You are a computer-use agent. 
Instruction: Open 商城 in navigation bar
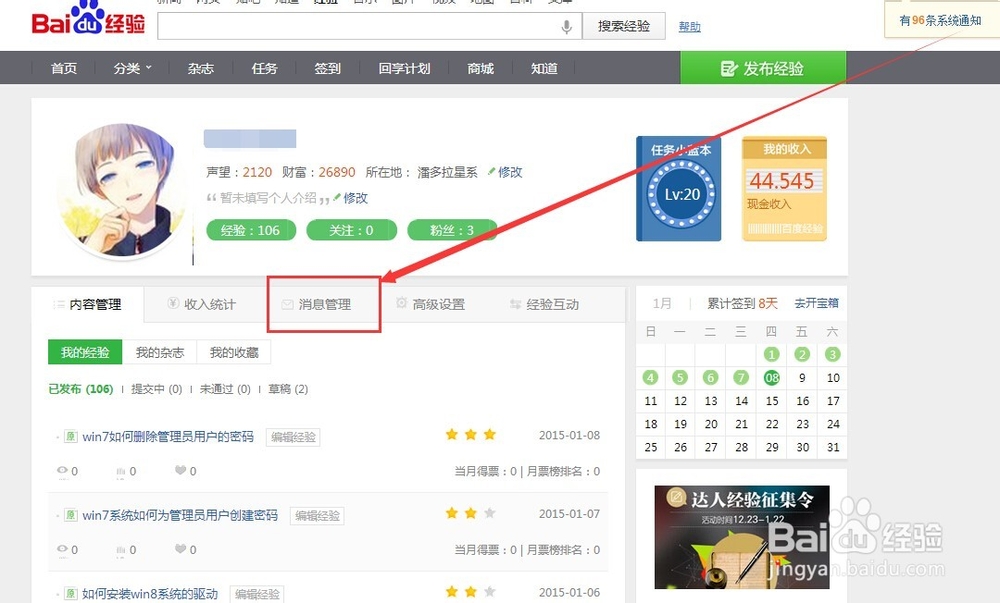pos(480,68)
